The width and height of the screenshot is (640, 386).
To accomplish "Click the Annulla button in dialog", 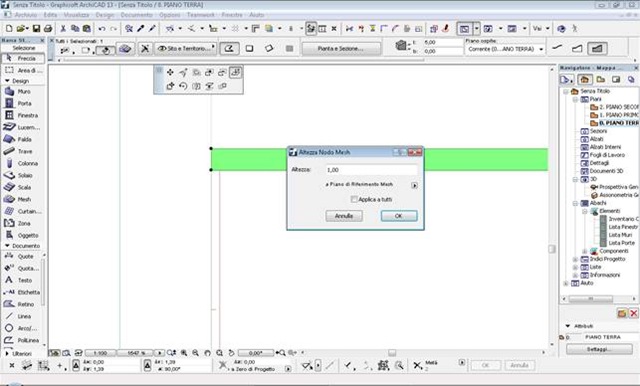I will pyautogui.click(x=344, y=216).
